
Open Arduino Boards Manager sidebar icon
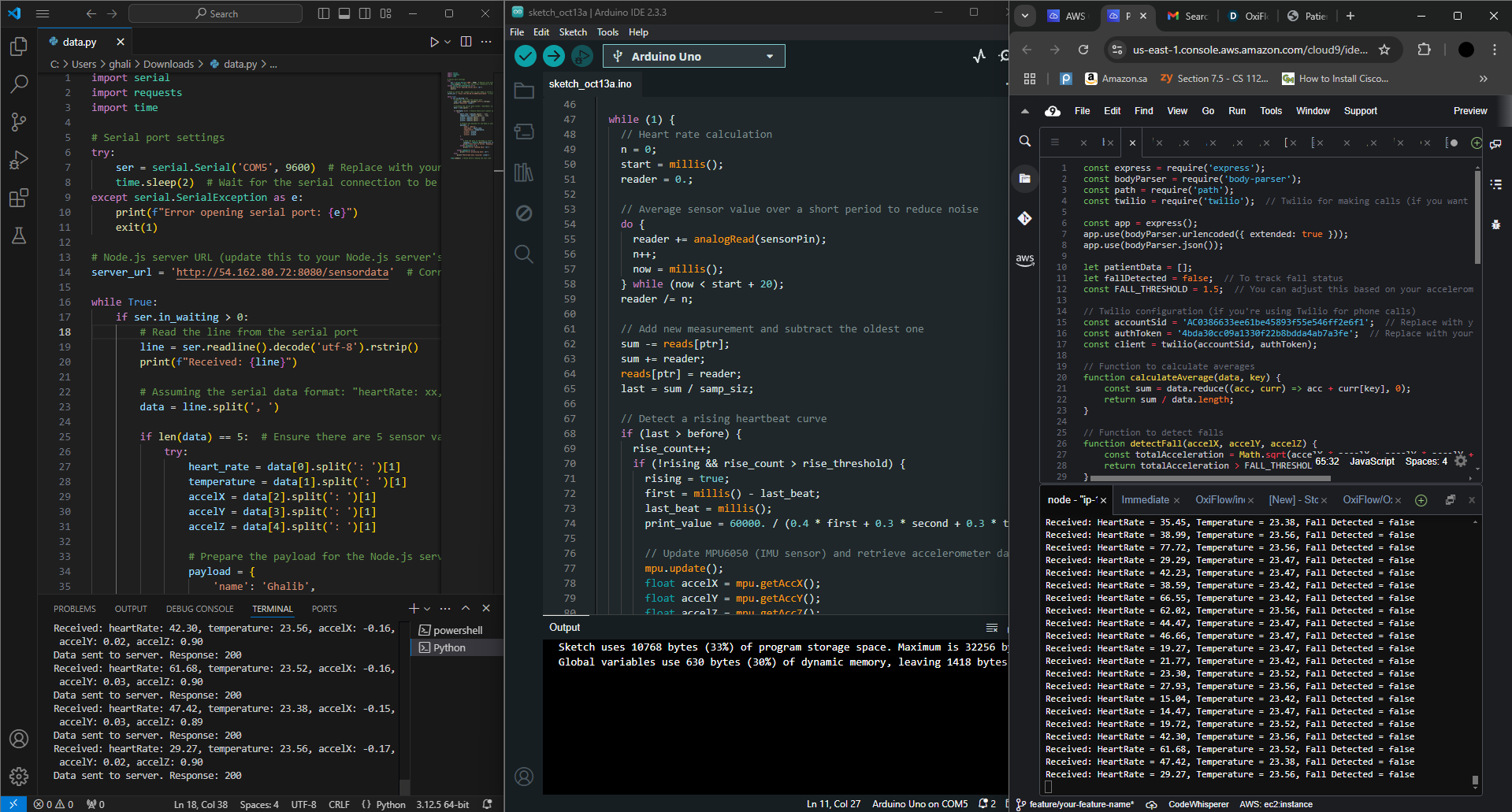point(524,132)
